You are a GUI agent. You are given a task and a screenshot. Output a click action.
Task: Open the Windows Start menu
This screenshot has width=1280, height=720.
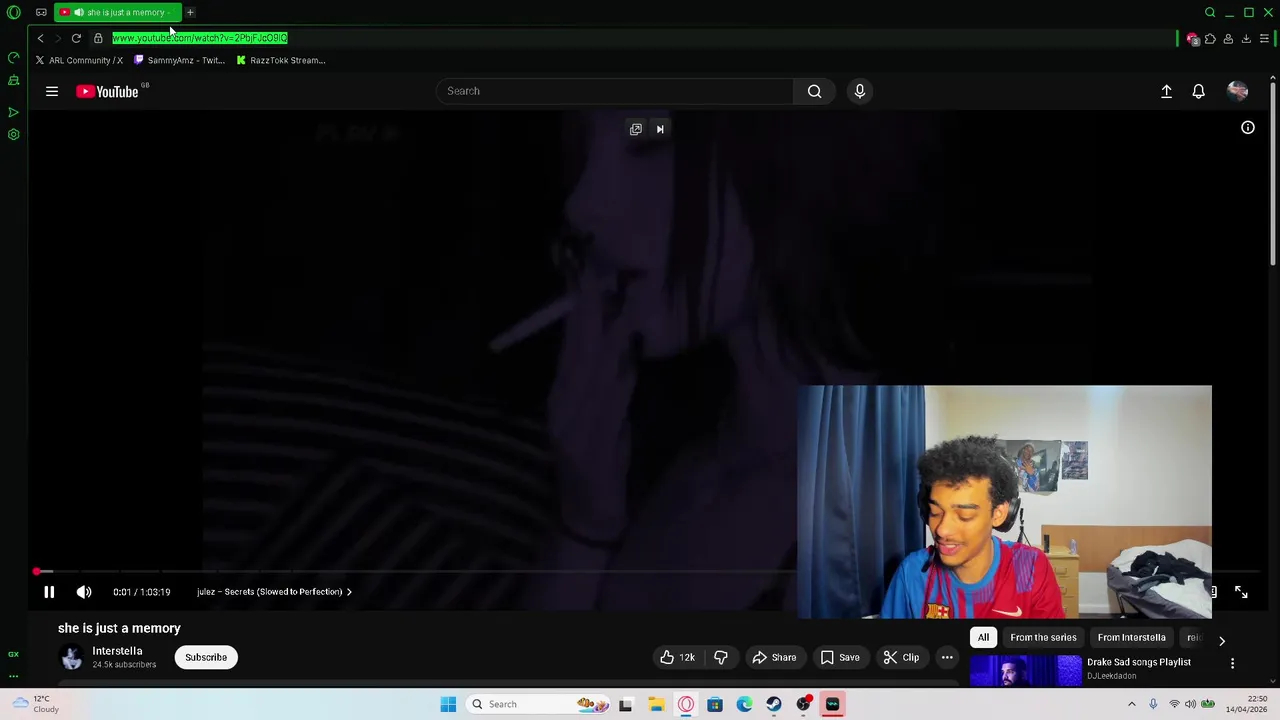click(448, 704)
